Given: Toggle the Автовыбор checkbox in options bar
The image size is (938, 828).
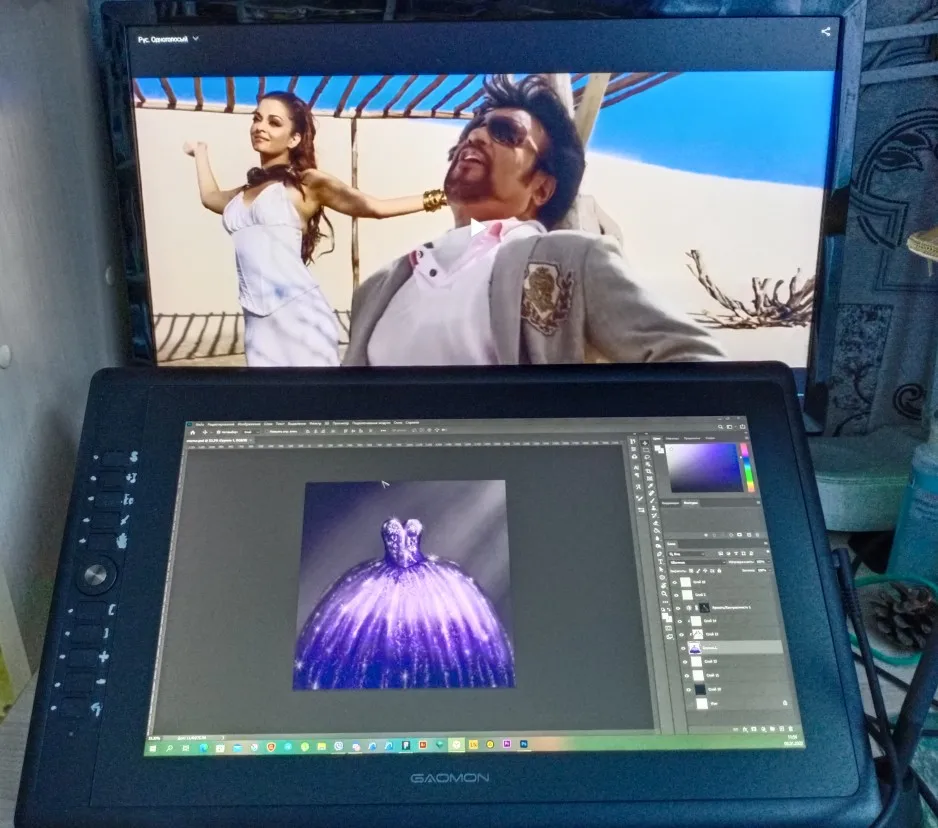Looking at the screenshot, I should point(218,432).
